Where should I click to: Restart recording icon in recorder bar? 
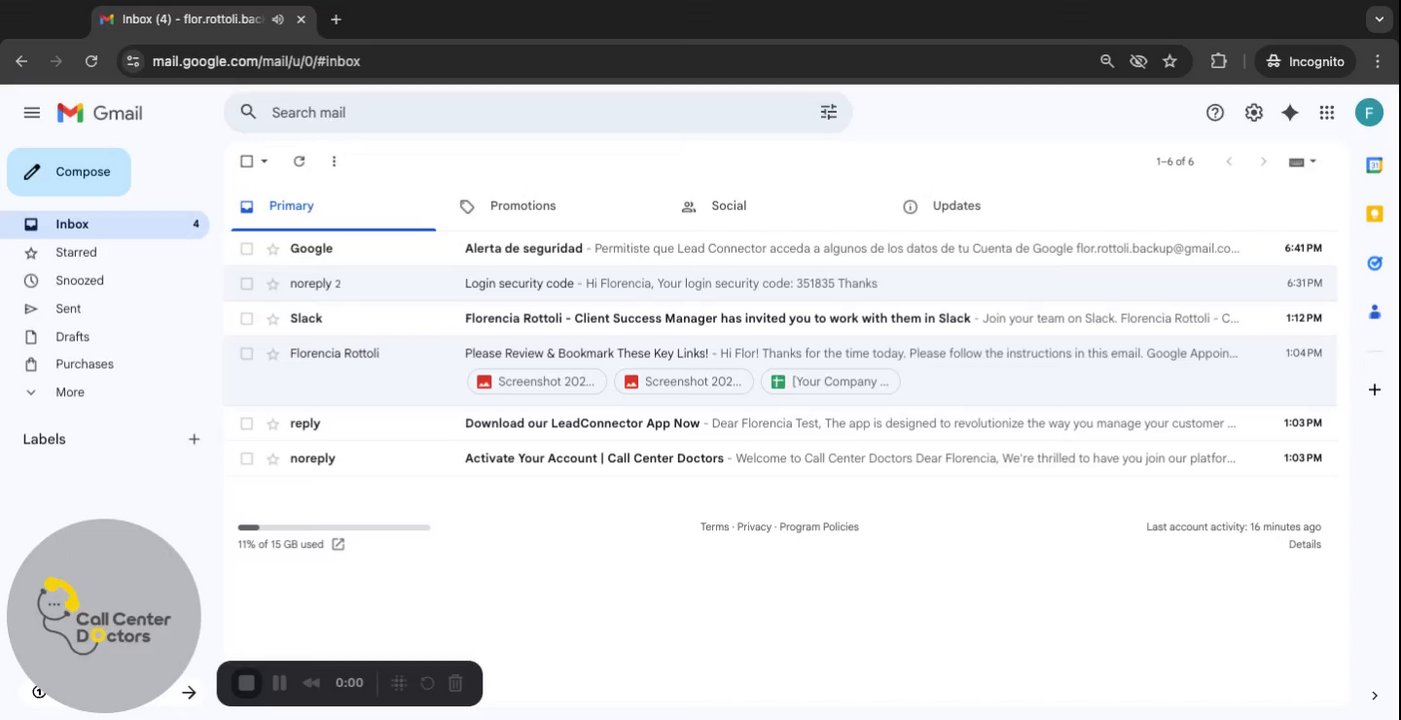click(427, 683)
